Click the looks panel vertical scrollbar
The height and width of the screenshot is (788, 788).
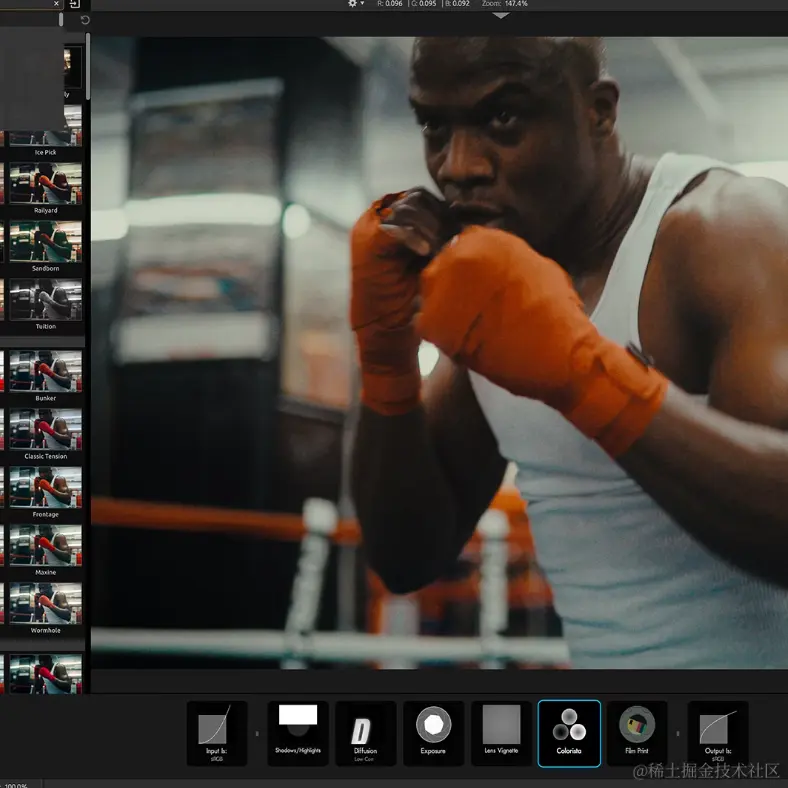click(88, 66)
